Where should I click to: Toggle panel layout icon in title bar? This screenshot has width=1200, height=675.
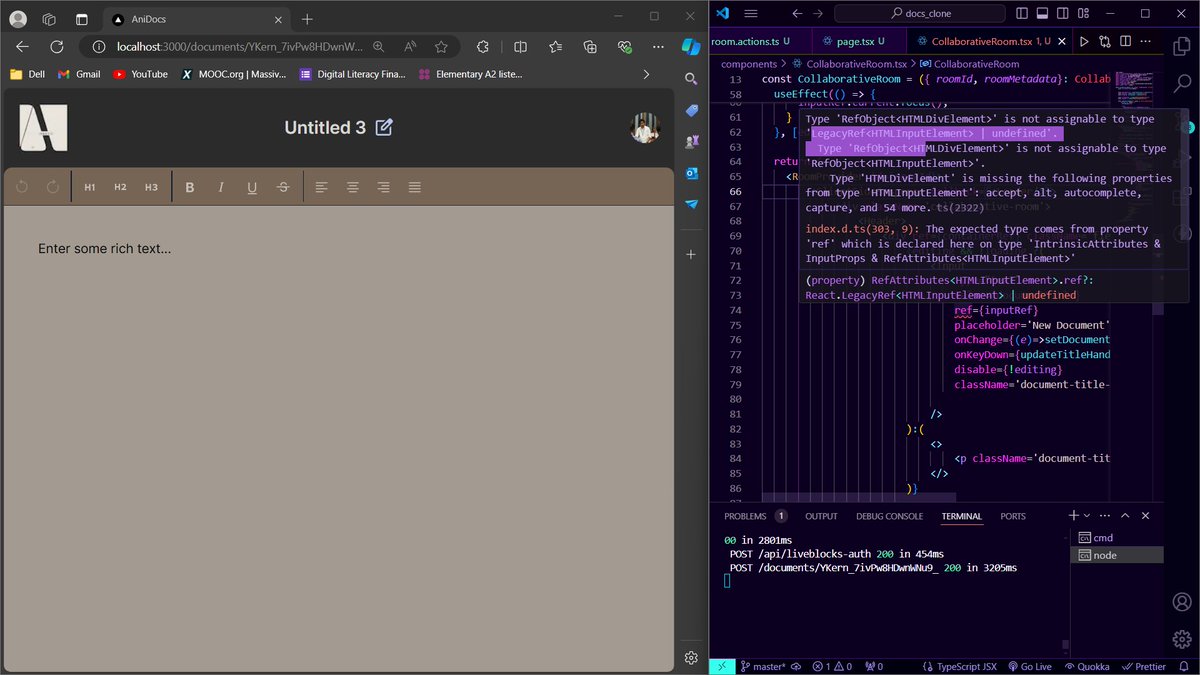pyautogui.click(x=1042, y=13)
